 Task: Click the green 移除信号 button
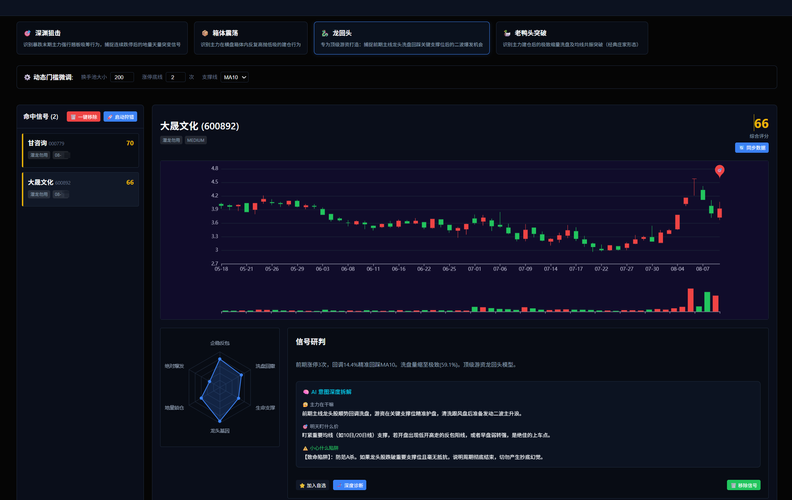pyautogui.click(x=744, y=485)
